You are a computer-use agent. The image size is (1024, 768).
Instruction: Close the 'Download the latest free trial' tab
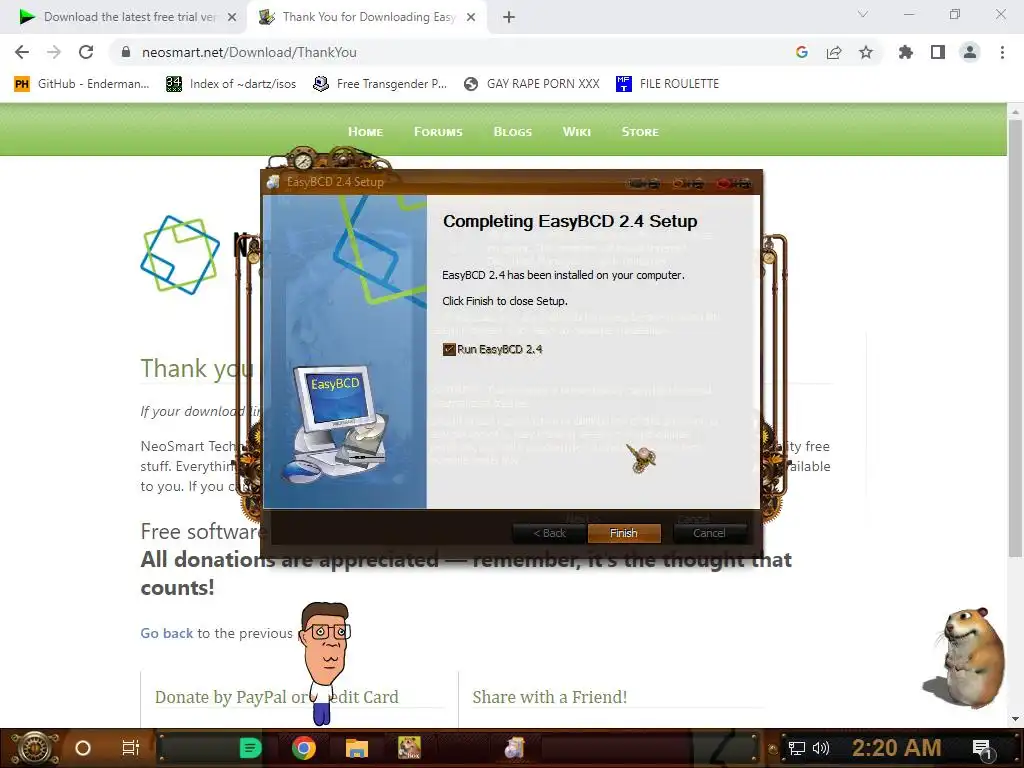point(232,17)
